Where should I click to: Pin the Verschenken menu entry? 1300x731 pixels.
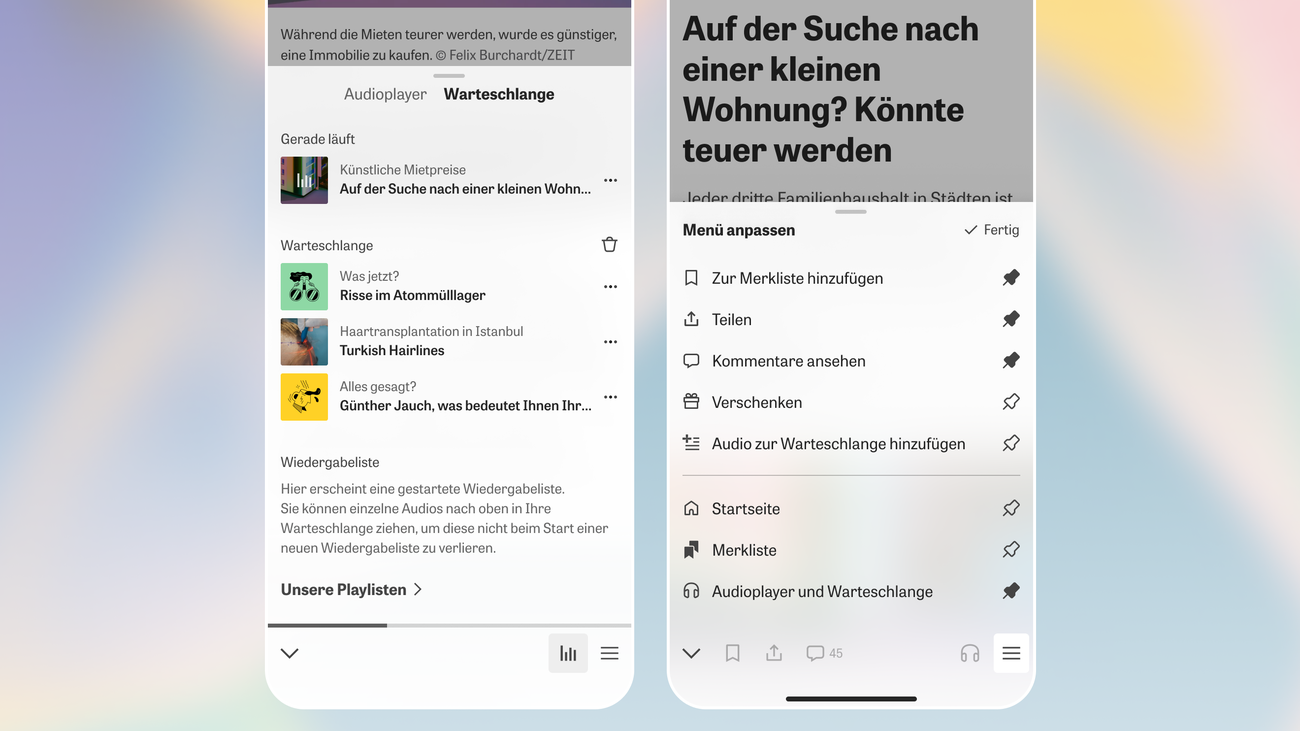[1011, 402]
